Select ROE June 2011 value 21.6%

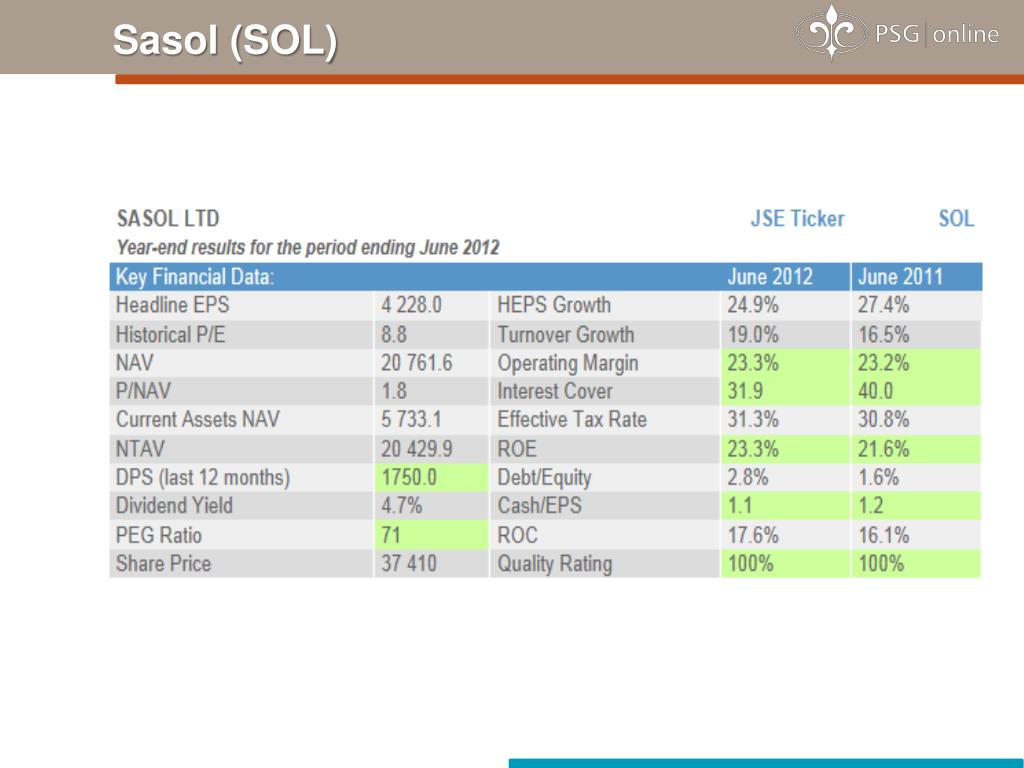click(884, 449)
